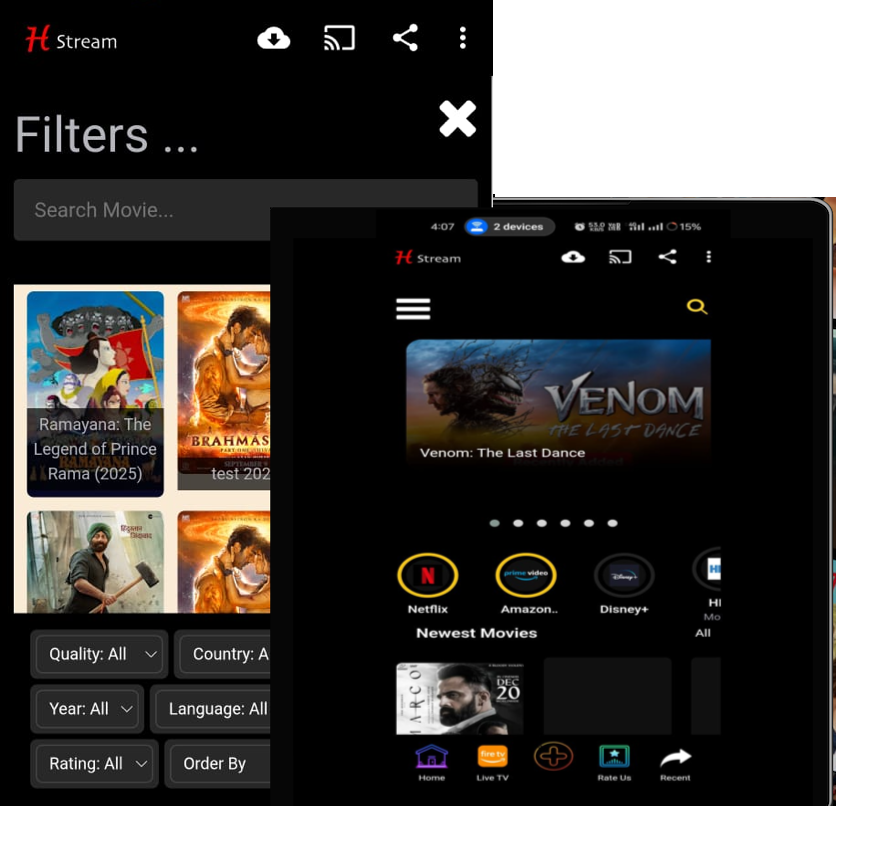Open Ramayana: The Legend of Prince Rama poster

(95, 394)
